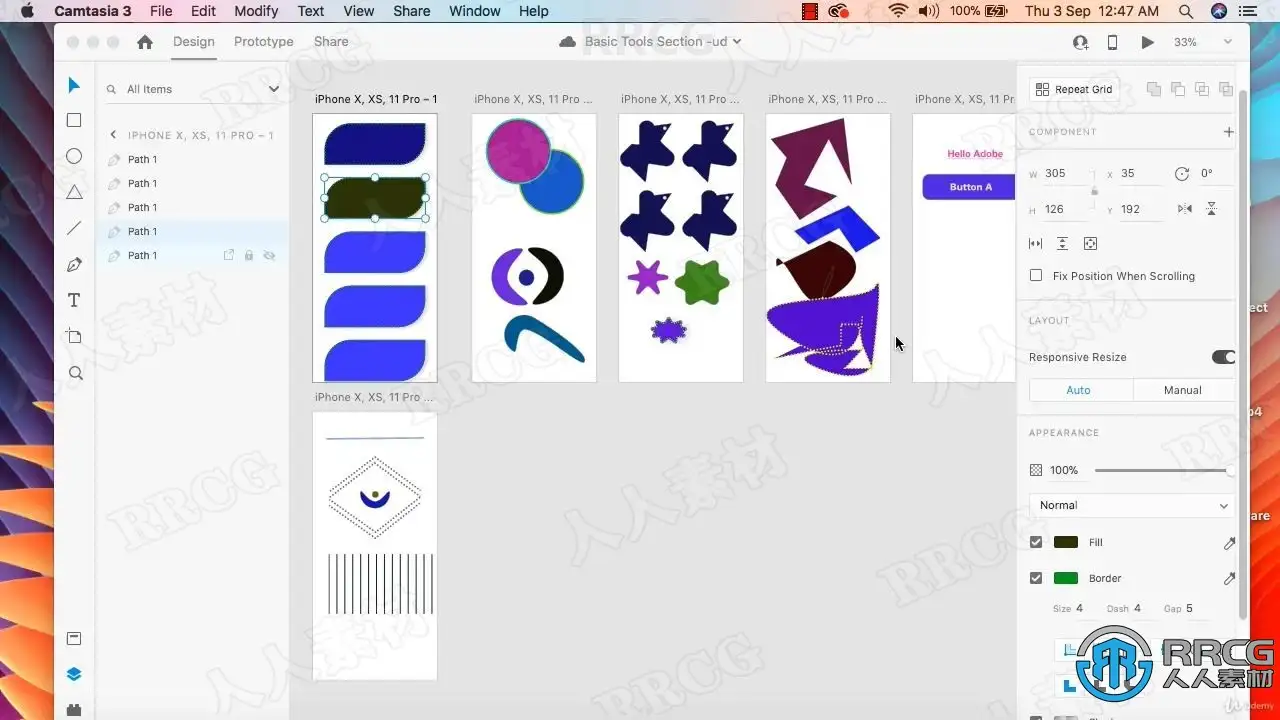The width and height of the screenshot is (1280, 720).
Task: Hide the Path 1 layer via crossed-eye icon
Action: (x=269, y=256)
